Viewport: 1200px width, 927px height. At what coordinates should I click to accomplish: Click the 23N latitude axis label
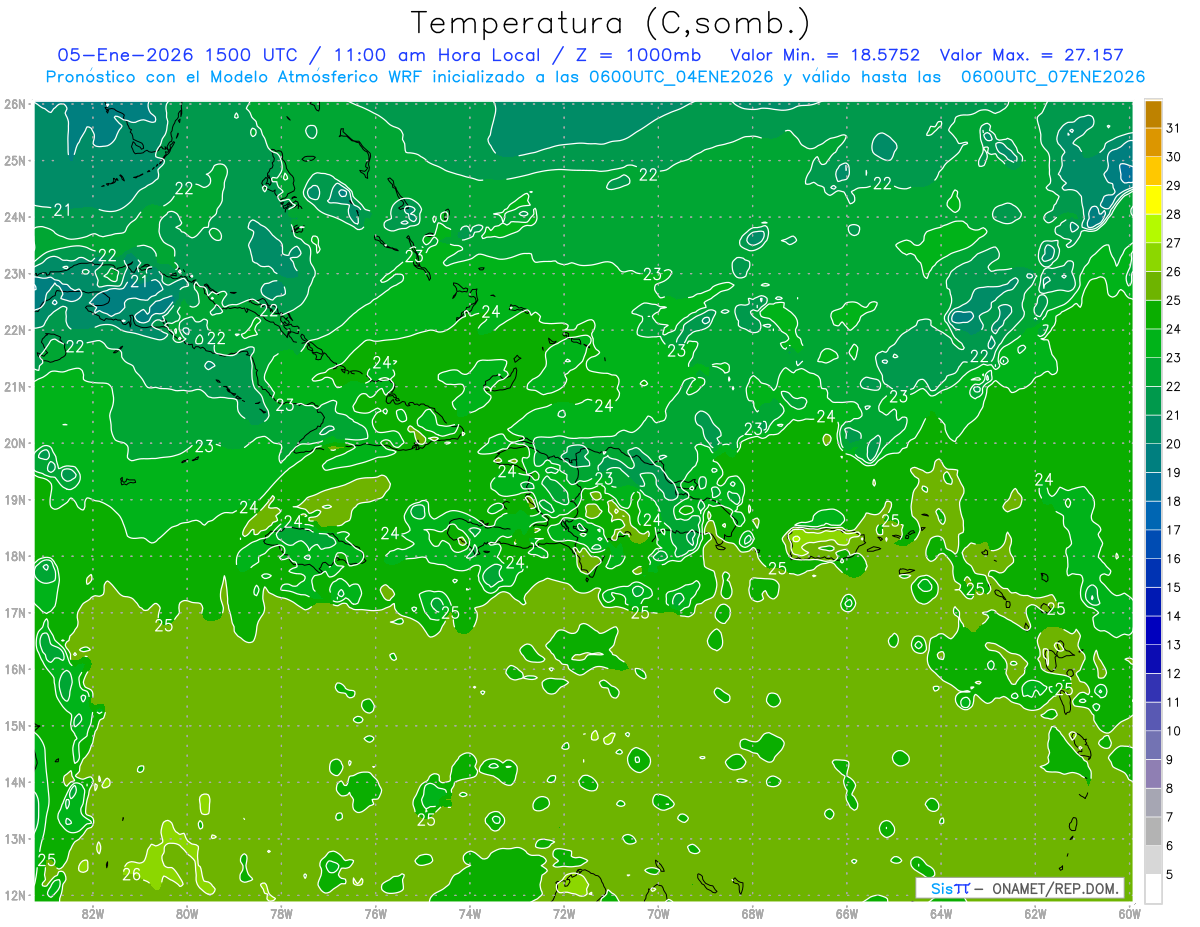[14, 273]
